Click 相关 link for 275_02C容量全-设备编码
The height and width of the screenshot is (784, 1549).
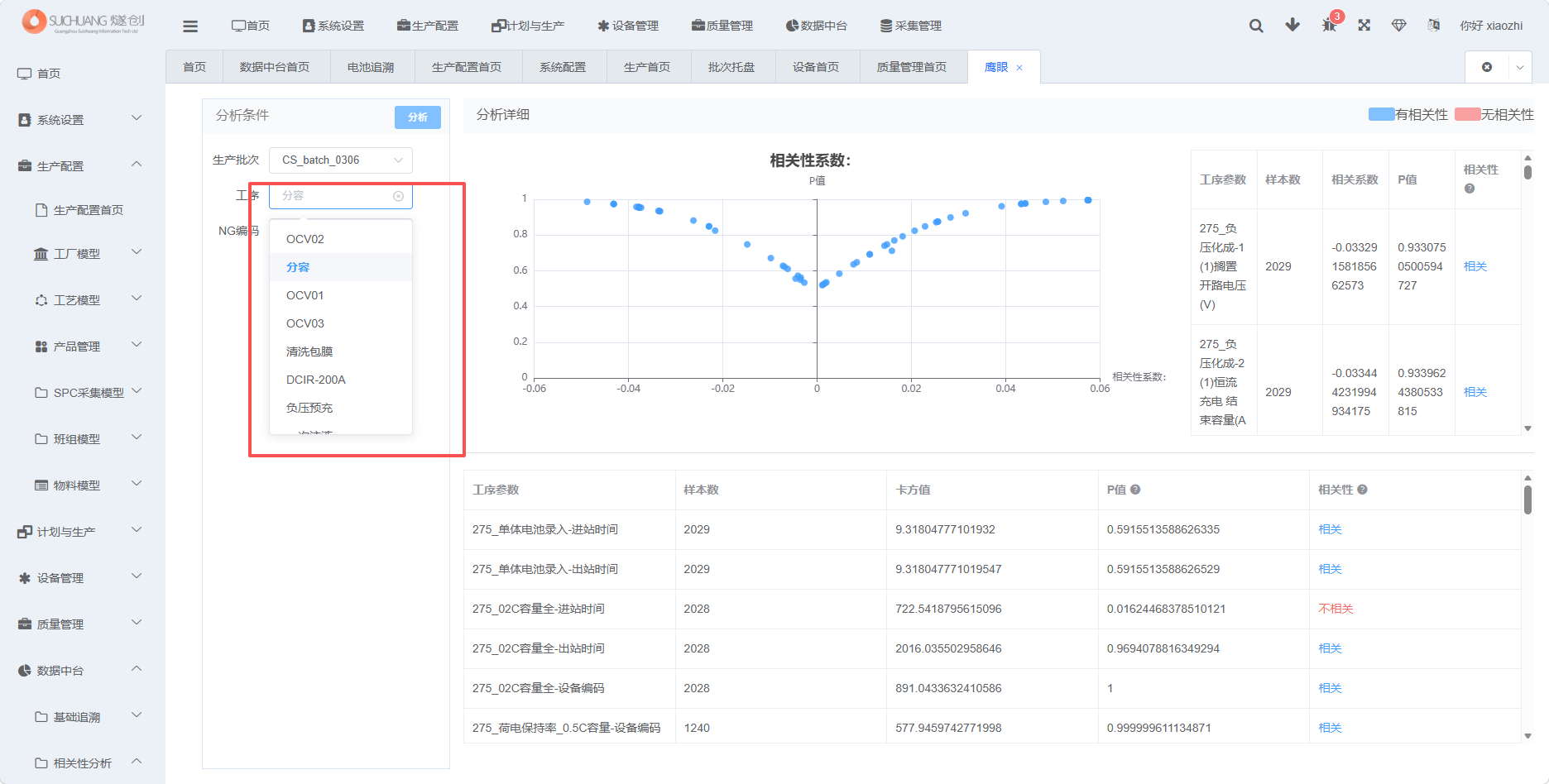tap(1330, 688)
